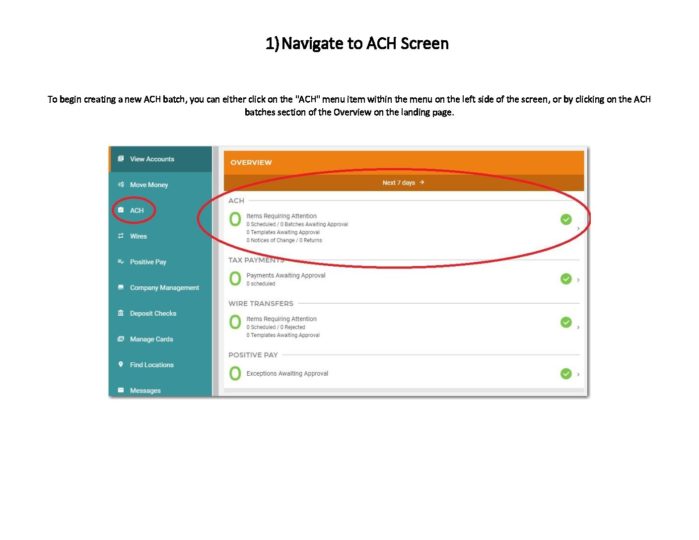Click the Deposit Checks bank icon

[121, 313]
